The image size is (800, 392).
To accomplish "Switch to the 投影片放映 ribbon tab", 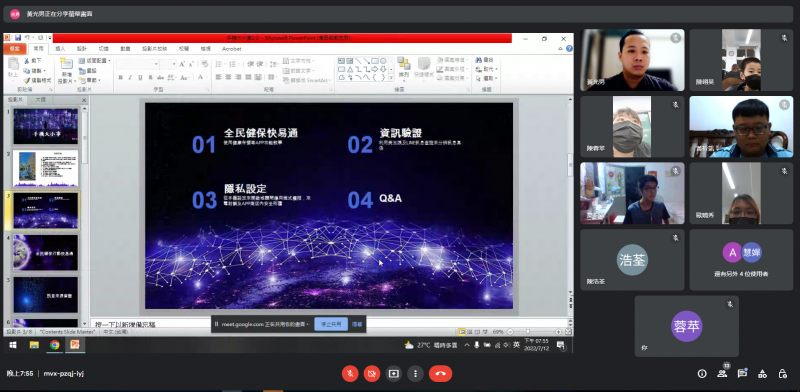I will [155, 49].
